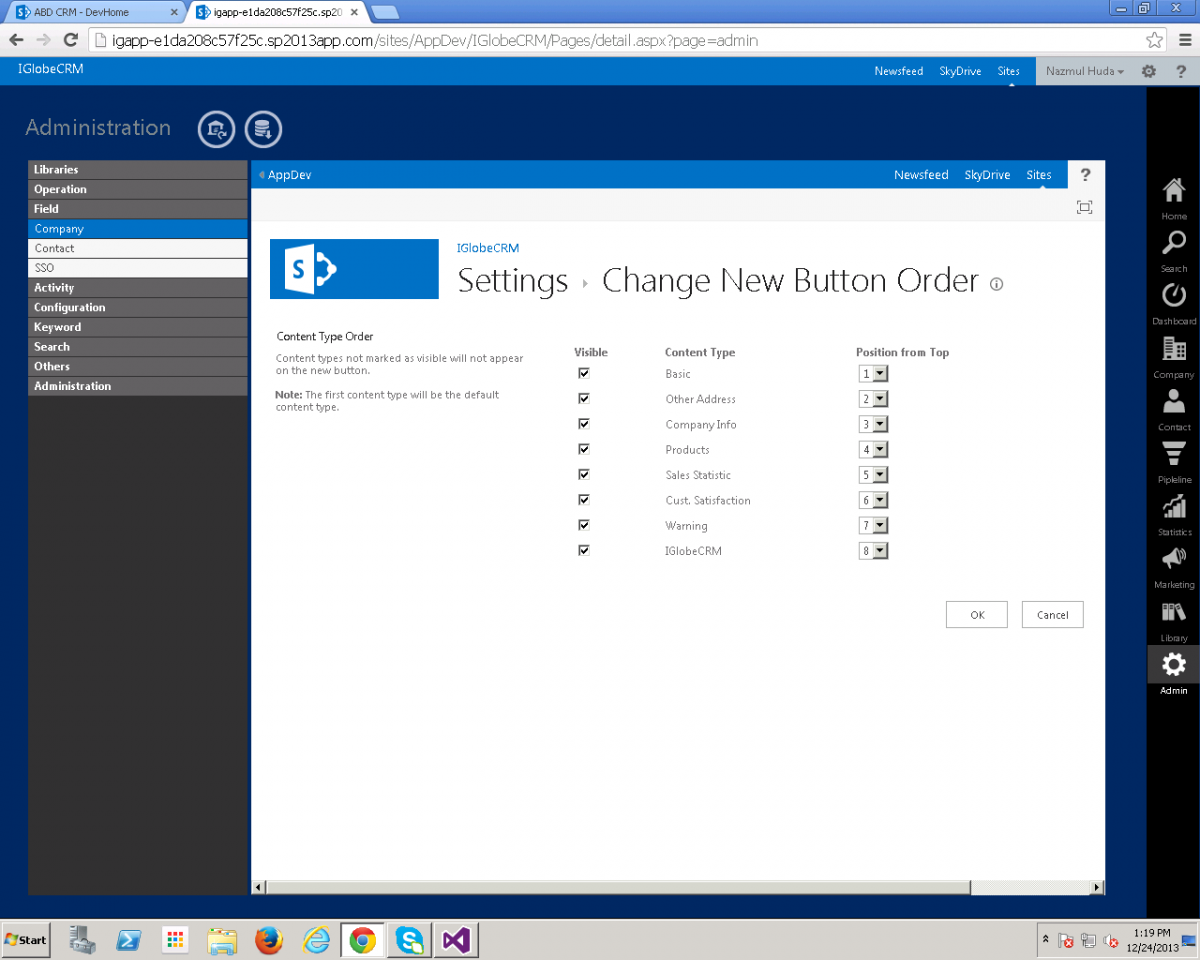Open position dropdown for Cust. Satisfaction

coord(873,500)
